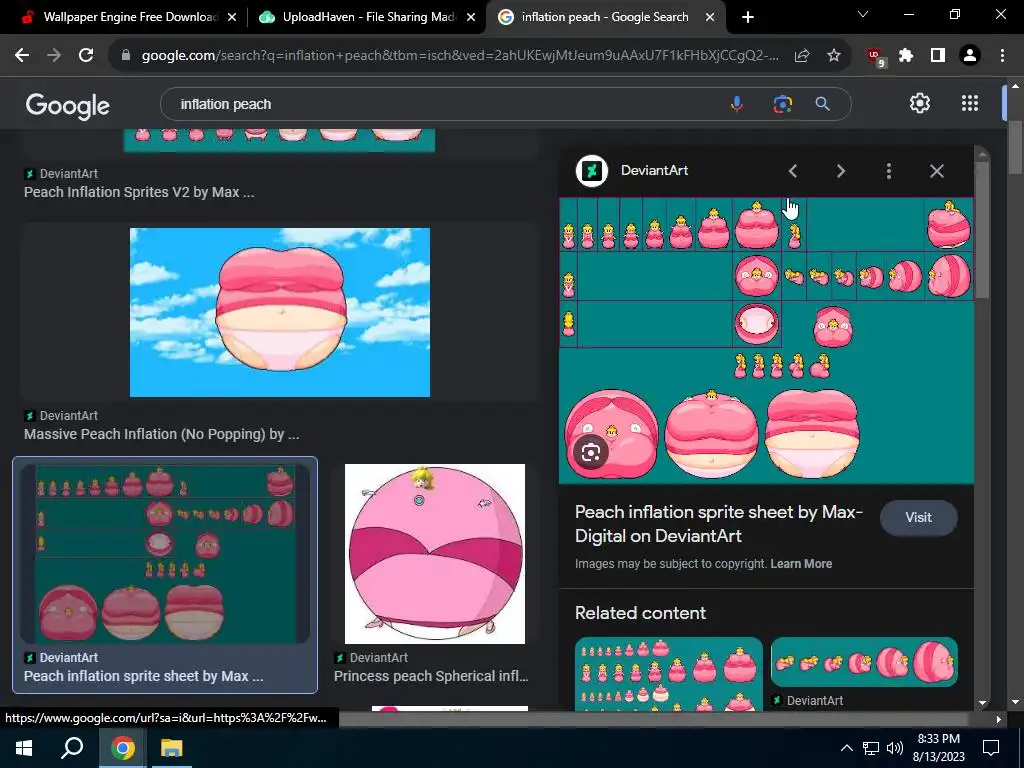Bookmark this page with the star icon

coord(834,56)
